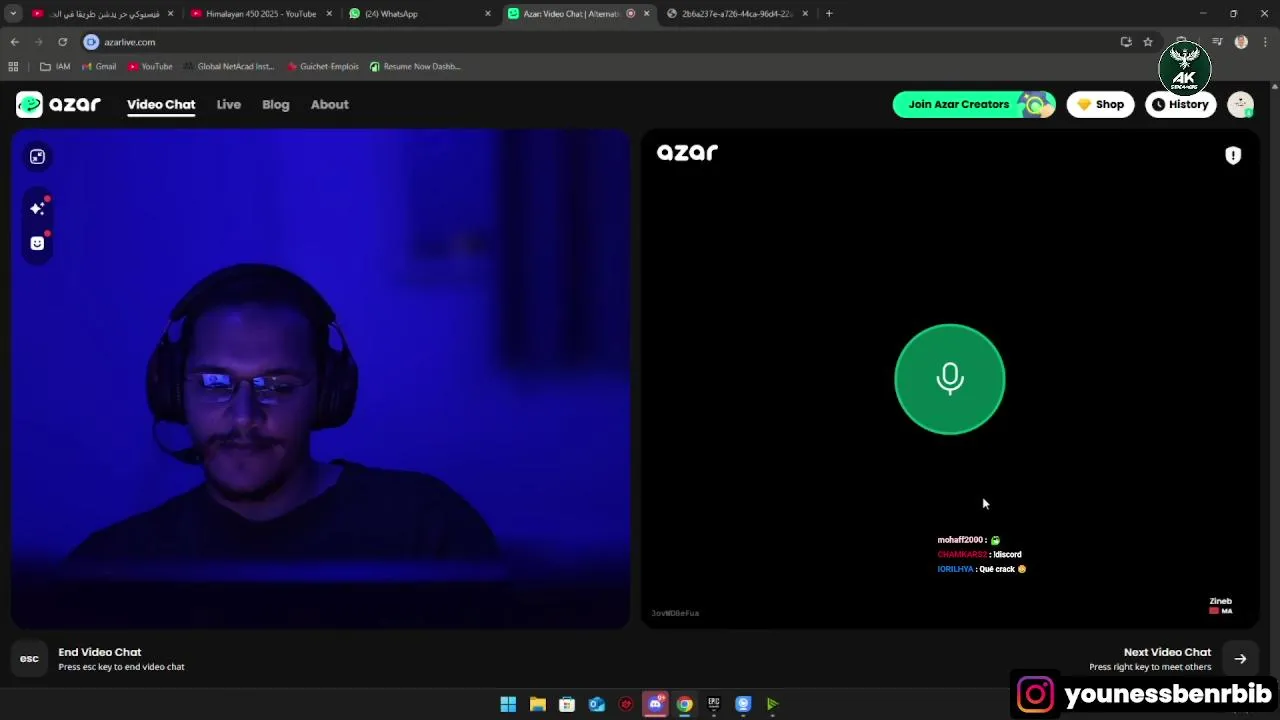Open the Video Chat tab
The image size is (1280, 720).
[x=161, y=104]
